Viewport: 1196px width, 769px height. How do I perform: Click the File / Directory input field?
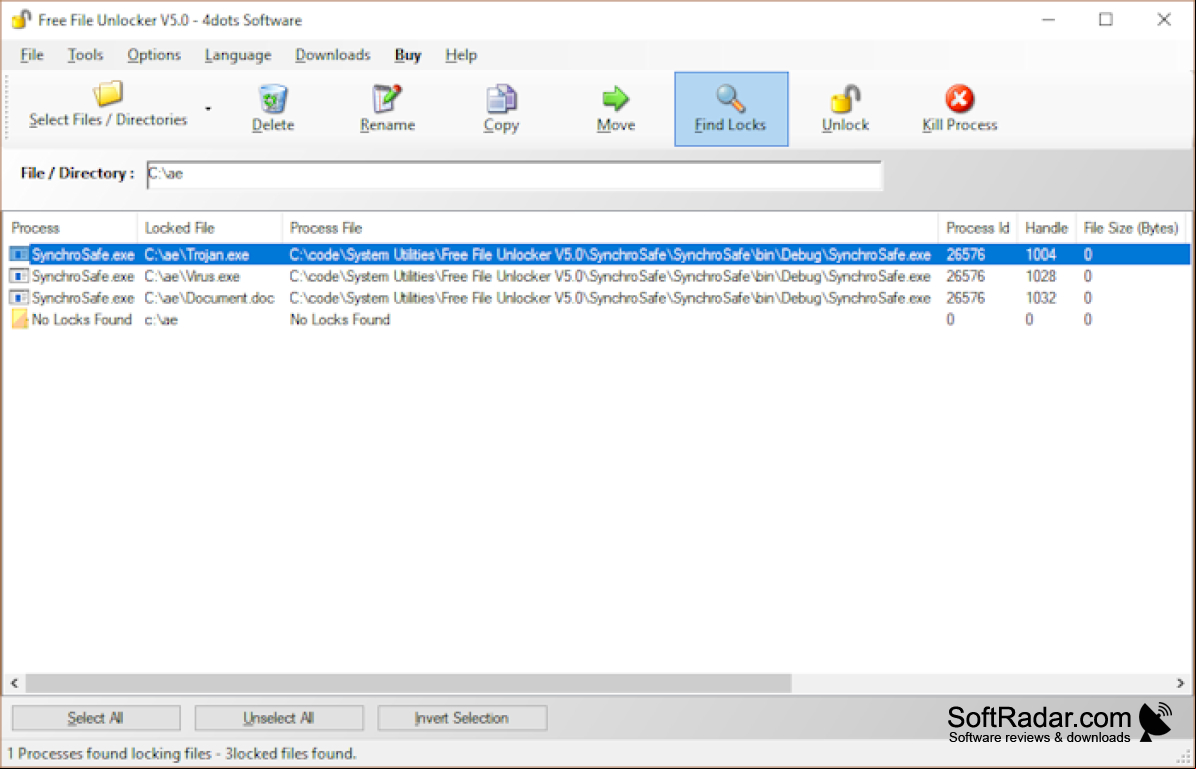[514, 175]
